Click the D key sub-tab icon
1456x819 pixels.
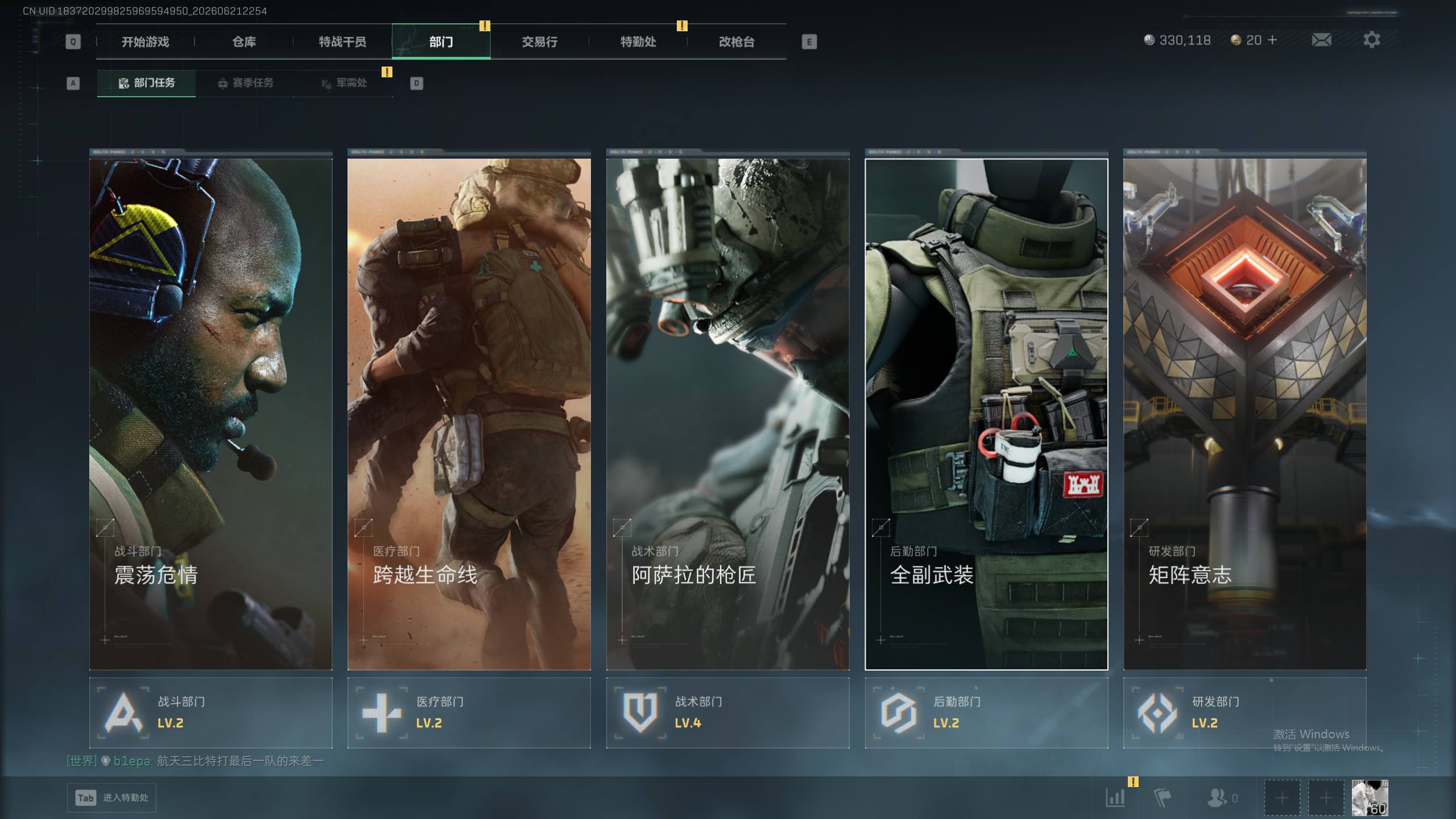coord(416,83)
